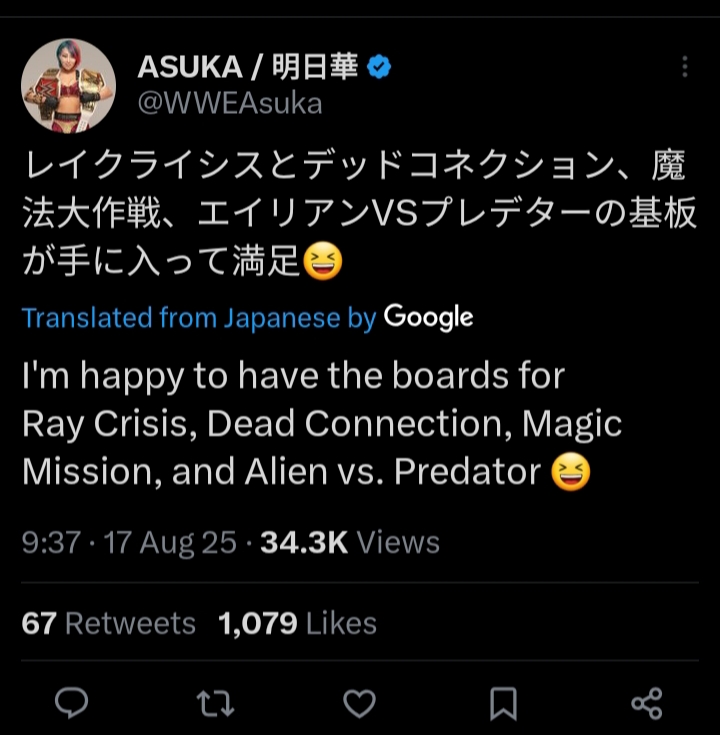Click the 9:37 timestamp
720x735 pixels.
coord(51,543)
